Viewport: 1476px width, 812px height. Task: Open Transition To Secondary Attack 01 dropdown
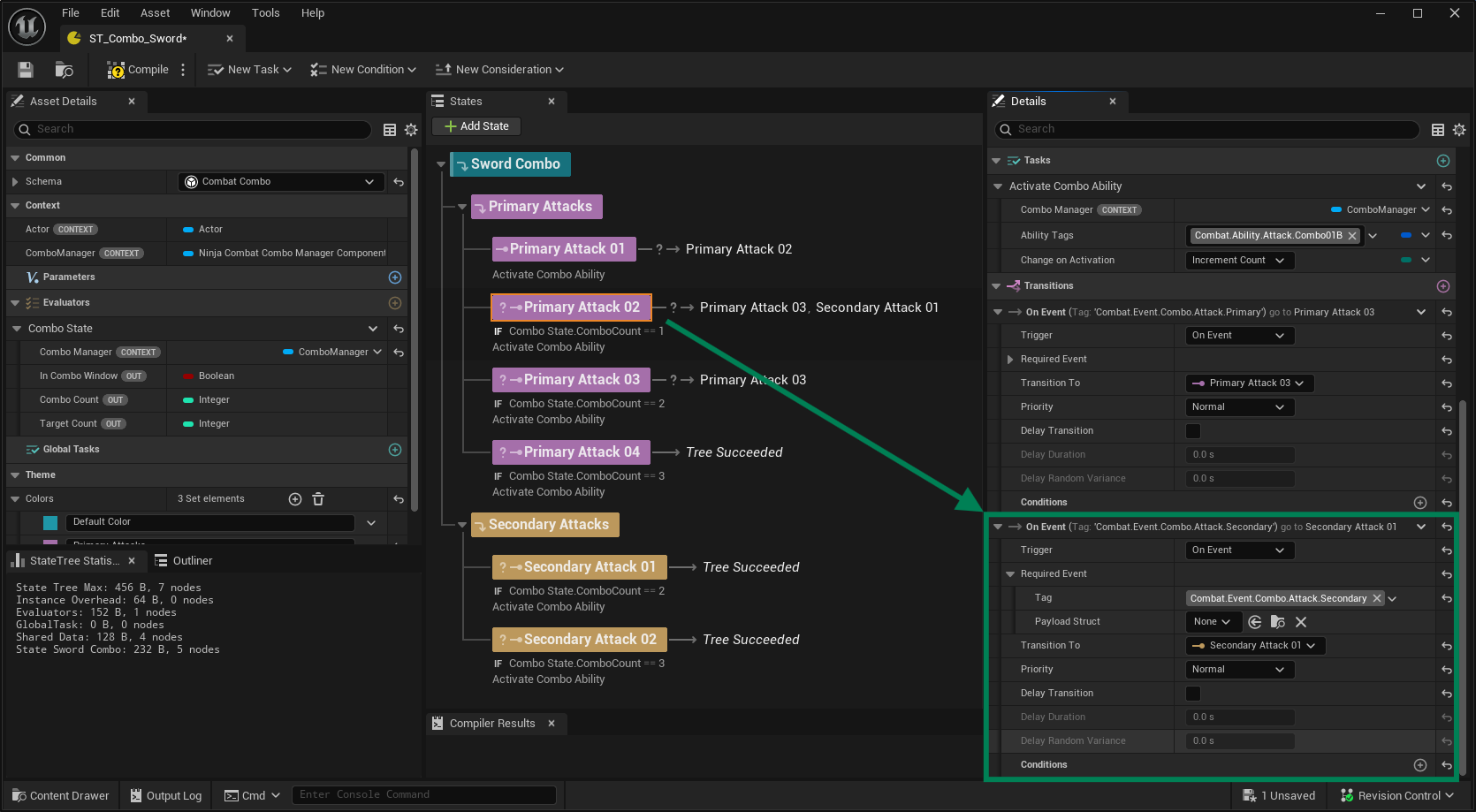coord(1254,646)
